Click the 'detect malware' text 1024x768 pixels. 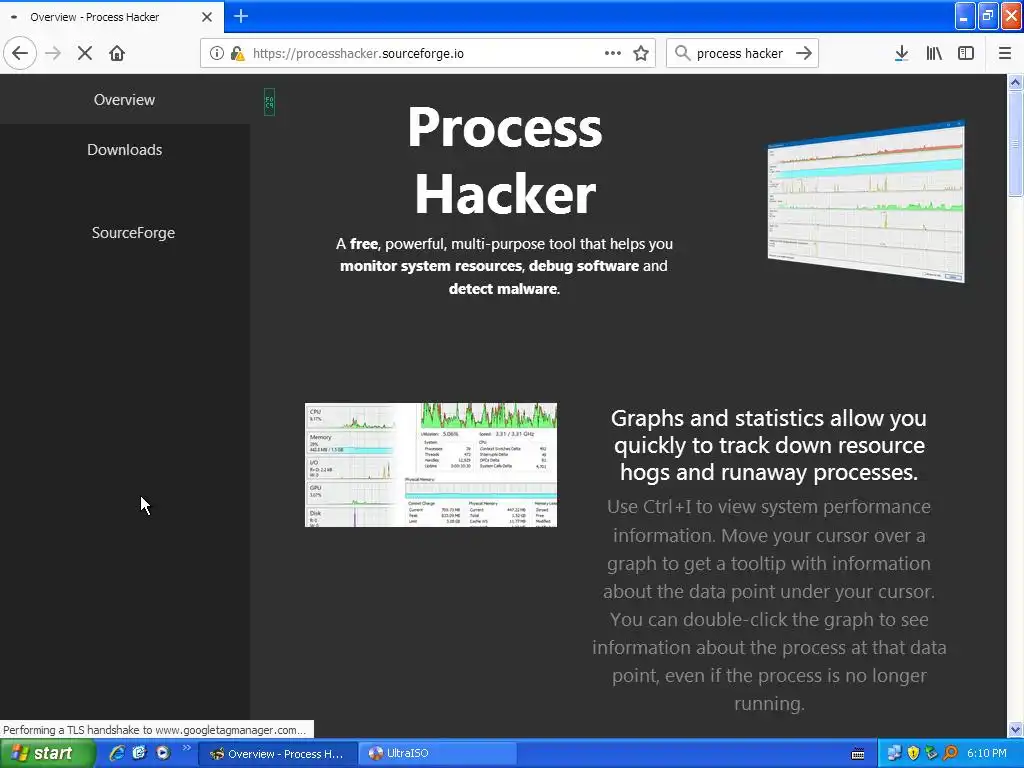503,289
